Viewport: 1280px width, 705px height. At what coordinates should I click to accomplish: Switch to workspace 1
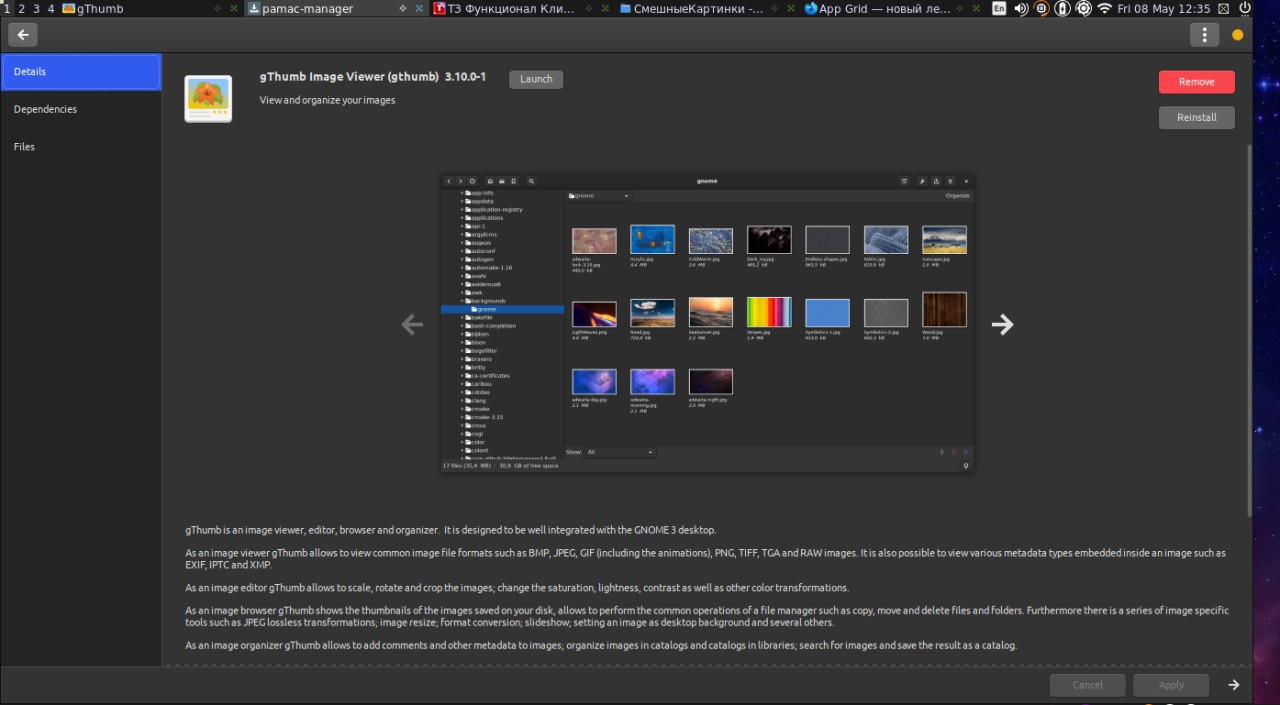click(8, 8)
